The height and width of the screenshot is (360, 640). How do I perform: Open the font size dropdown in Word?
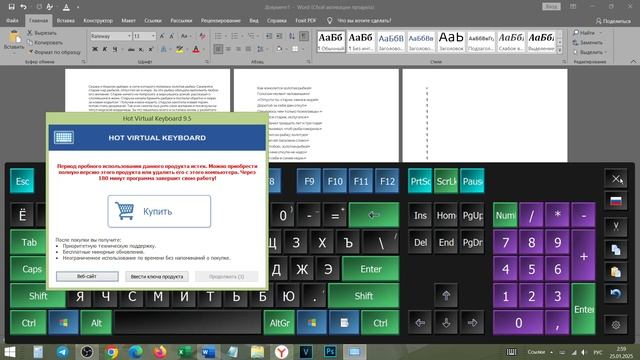point(153,36)
